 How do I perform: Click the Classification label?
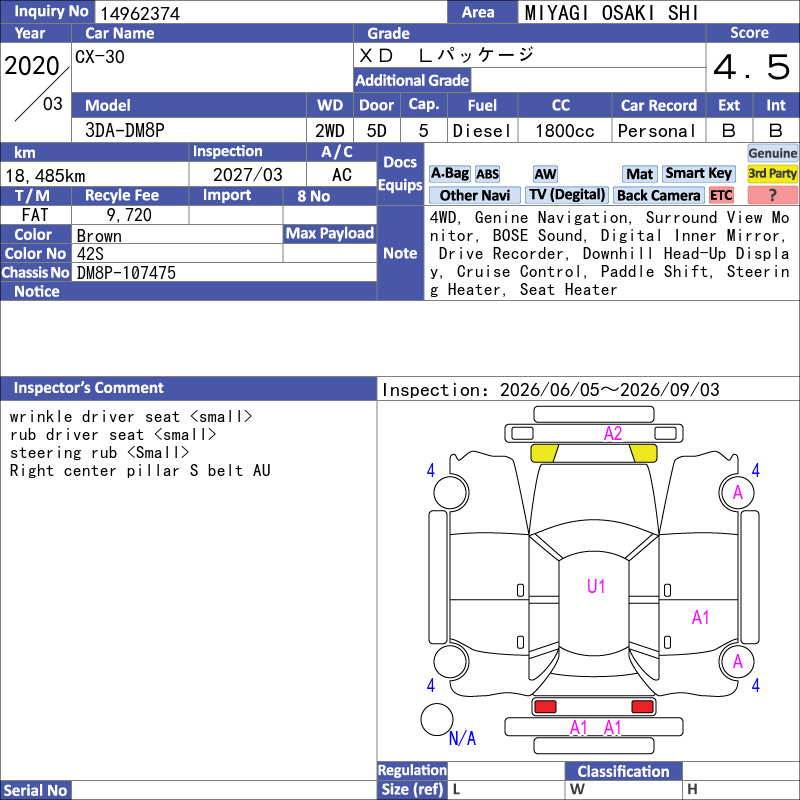623,771
